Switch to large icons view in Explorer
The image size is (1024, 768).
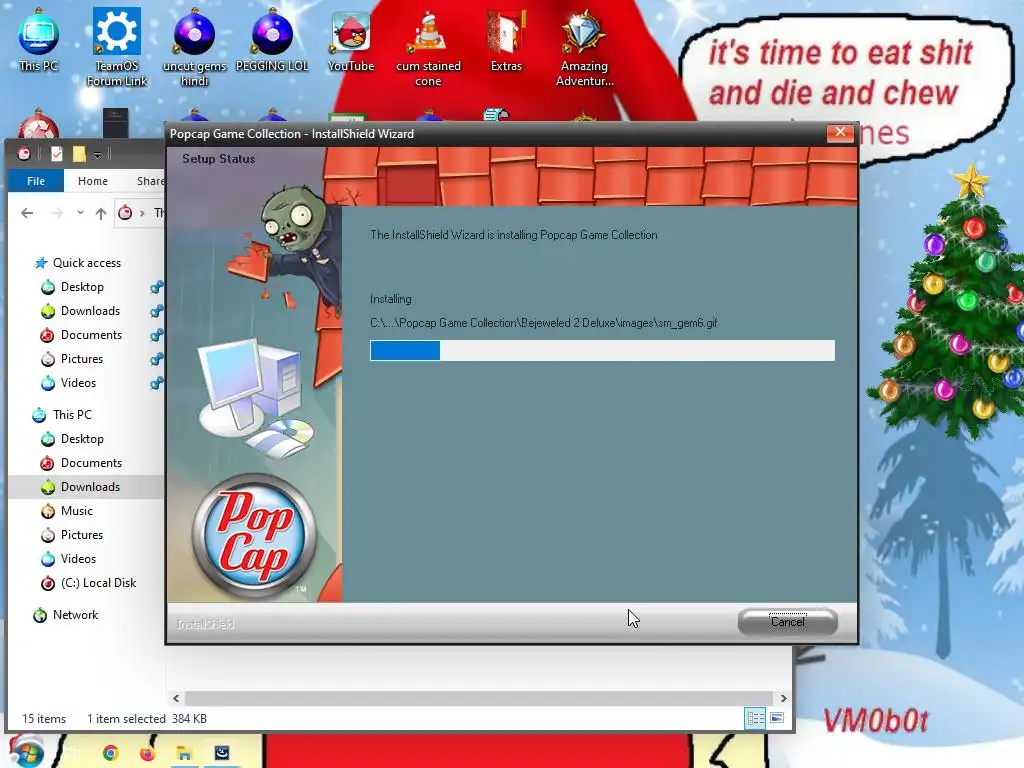coord(777,718)
